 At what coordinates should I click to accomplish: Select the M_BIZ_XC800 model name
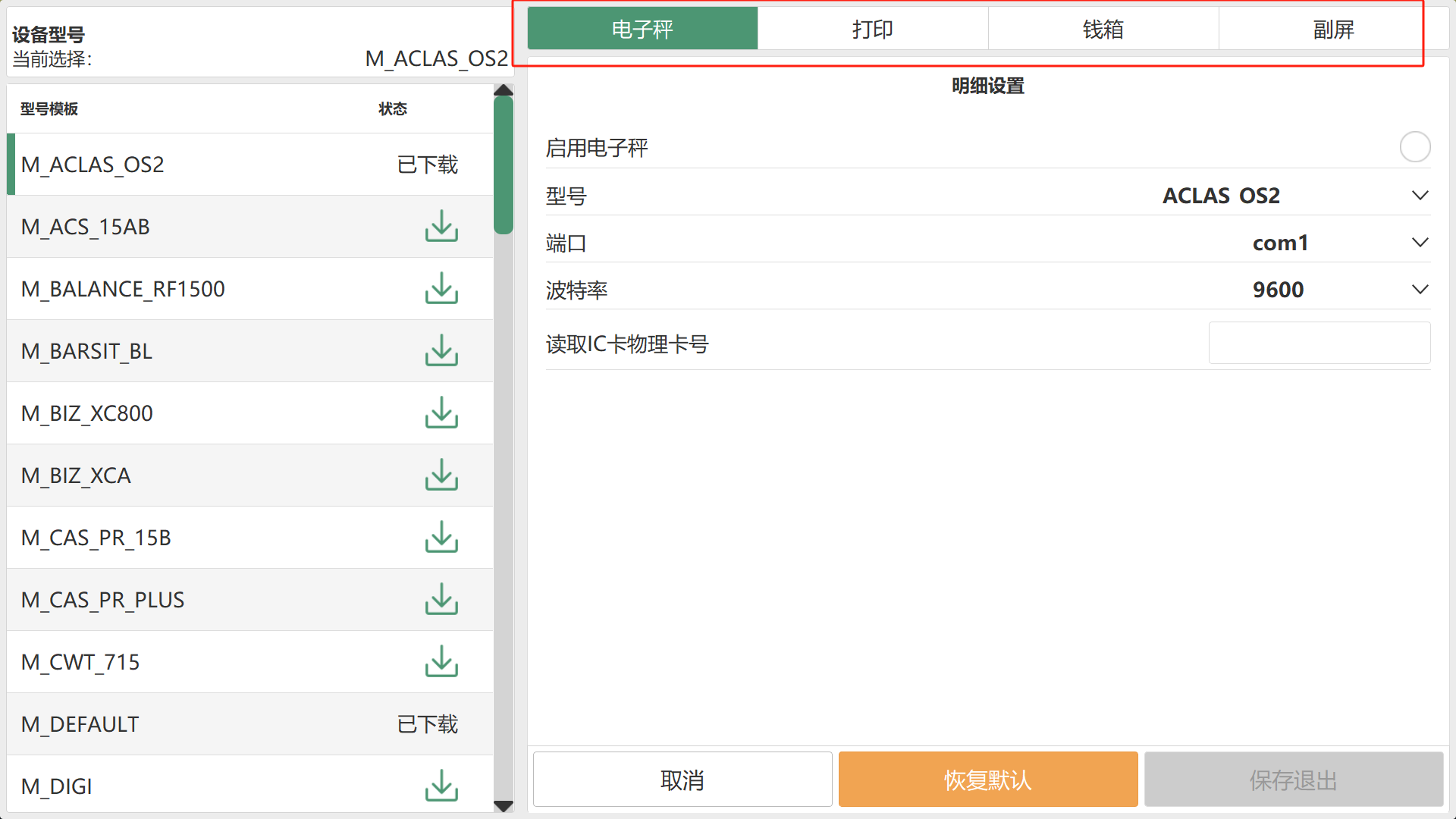tap(87, 413)
